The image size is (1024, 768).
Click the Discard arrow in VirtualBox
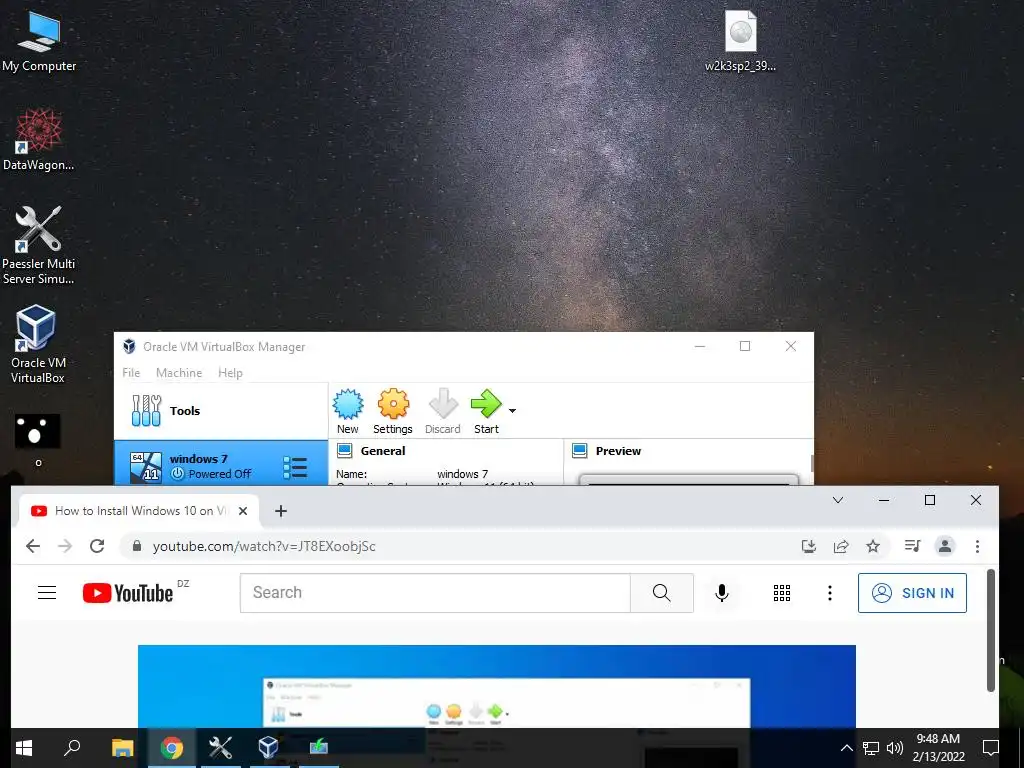click(x=443, y=411)
